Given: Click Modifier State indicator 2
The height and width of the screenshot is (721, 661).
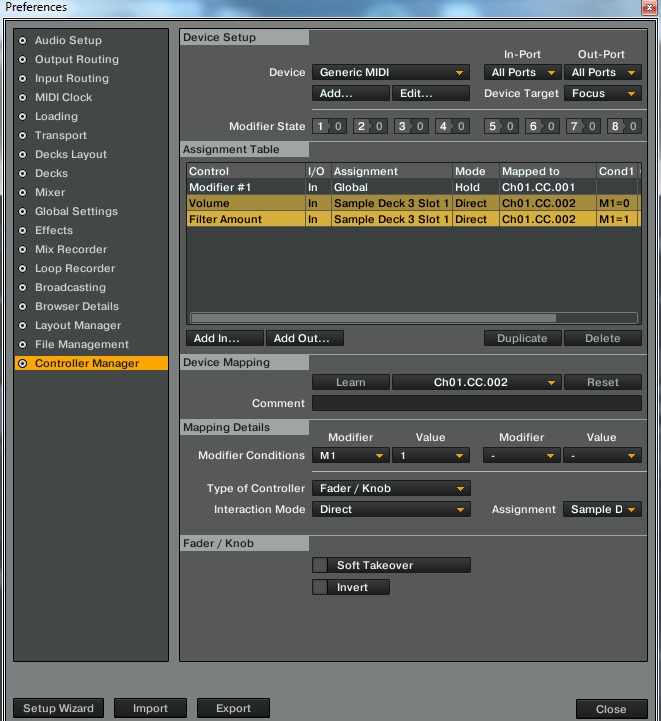Looking at the screenshot, I should coord(370,126).
